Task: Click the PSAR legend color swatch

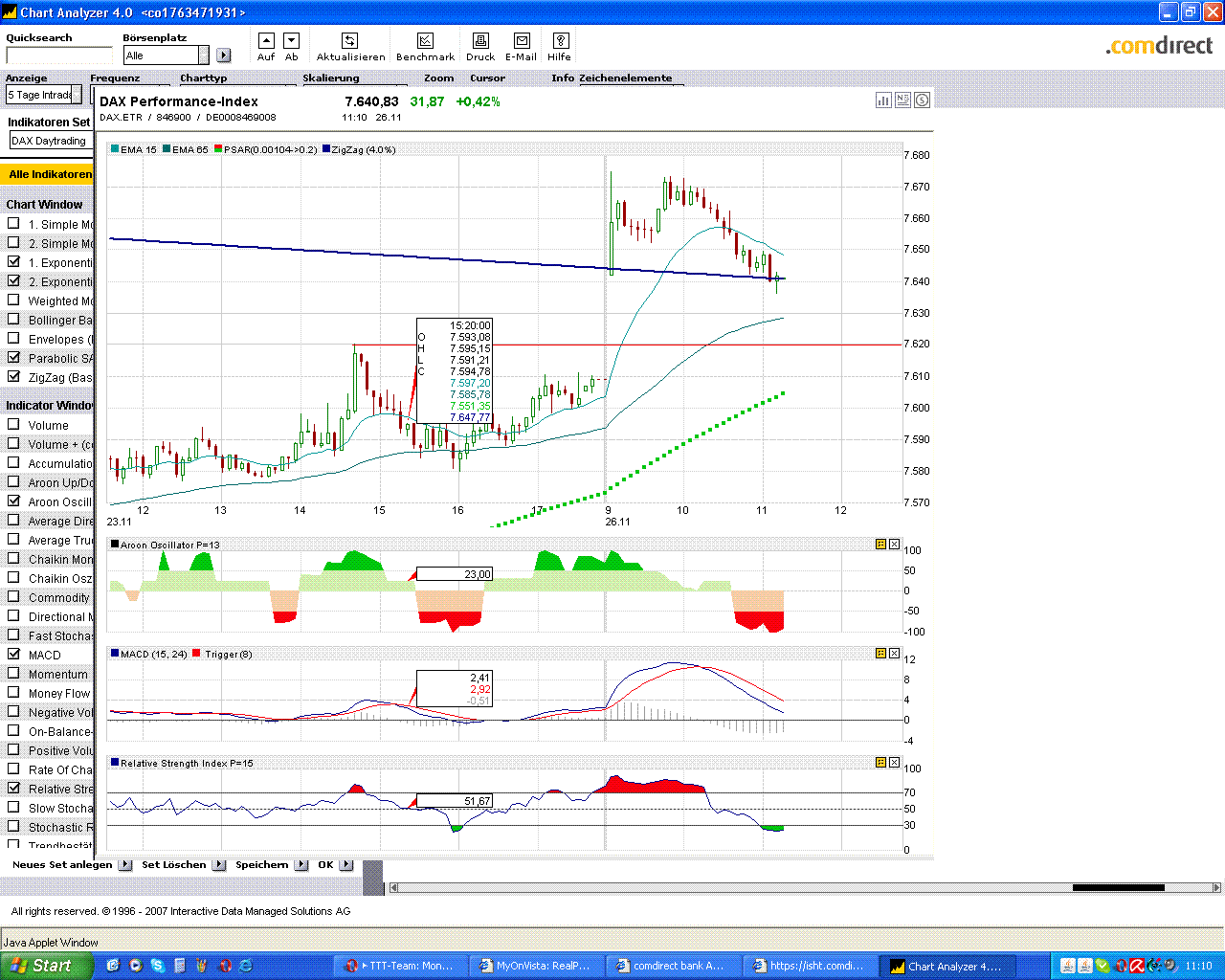Action: (218, 149)
